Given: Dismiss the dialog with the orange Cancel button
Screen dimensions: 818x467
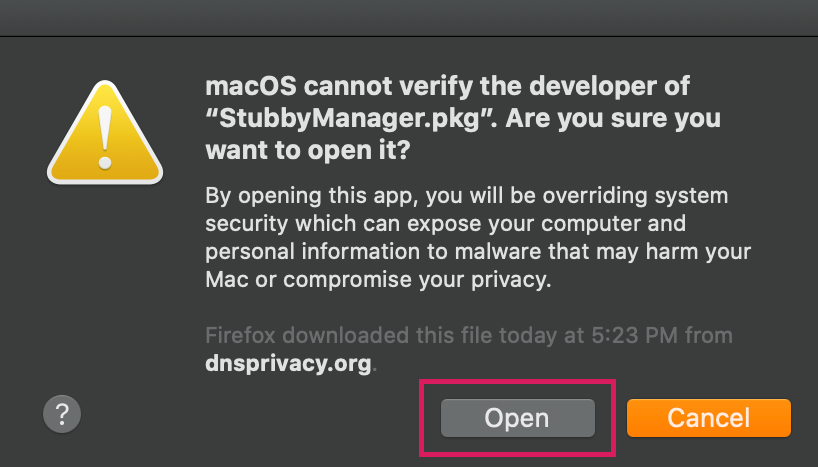Looking at the screenshot, I should tap(708, 418).
